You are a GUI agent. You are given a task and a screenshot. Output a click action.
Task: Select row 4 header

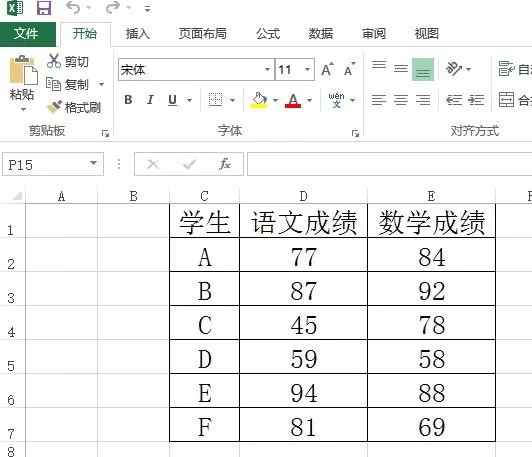(x=12, y=323)
